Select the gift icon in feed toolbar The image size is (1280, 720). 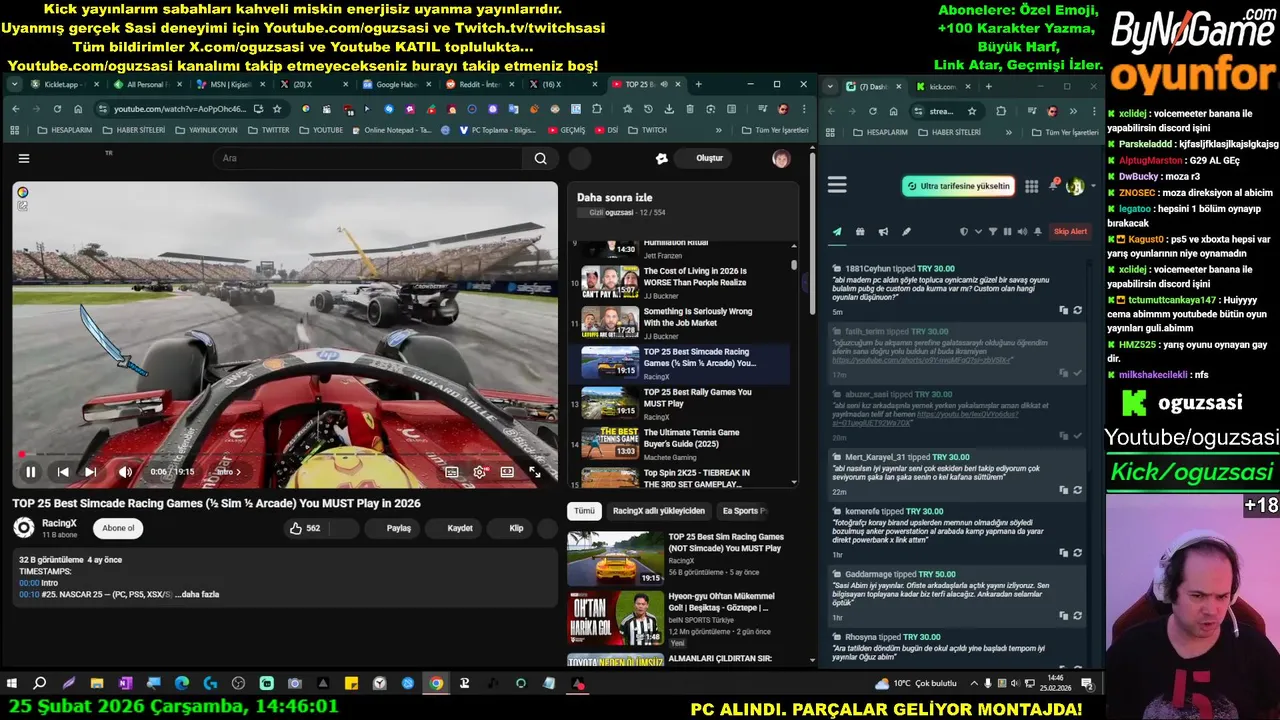pyautogui.click(x=860, y=231)
